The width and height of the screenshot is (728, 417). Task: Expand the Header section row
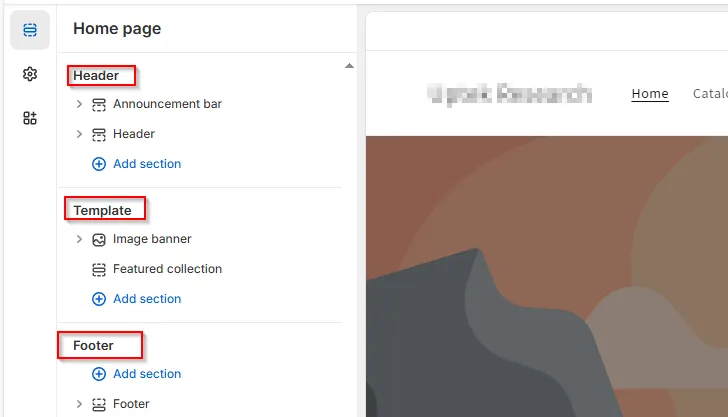click(x=79, y=134)
